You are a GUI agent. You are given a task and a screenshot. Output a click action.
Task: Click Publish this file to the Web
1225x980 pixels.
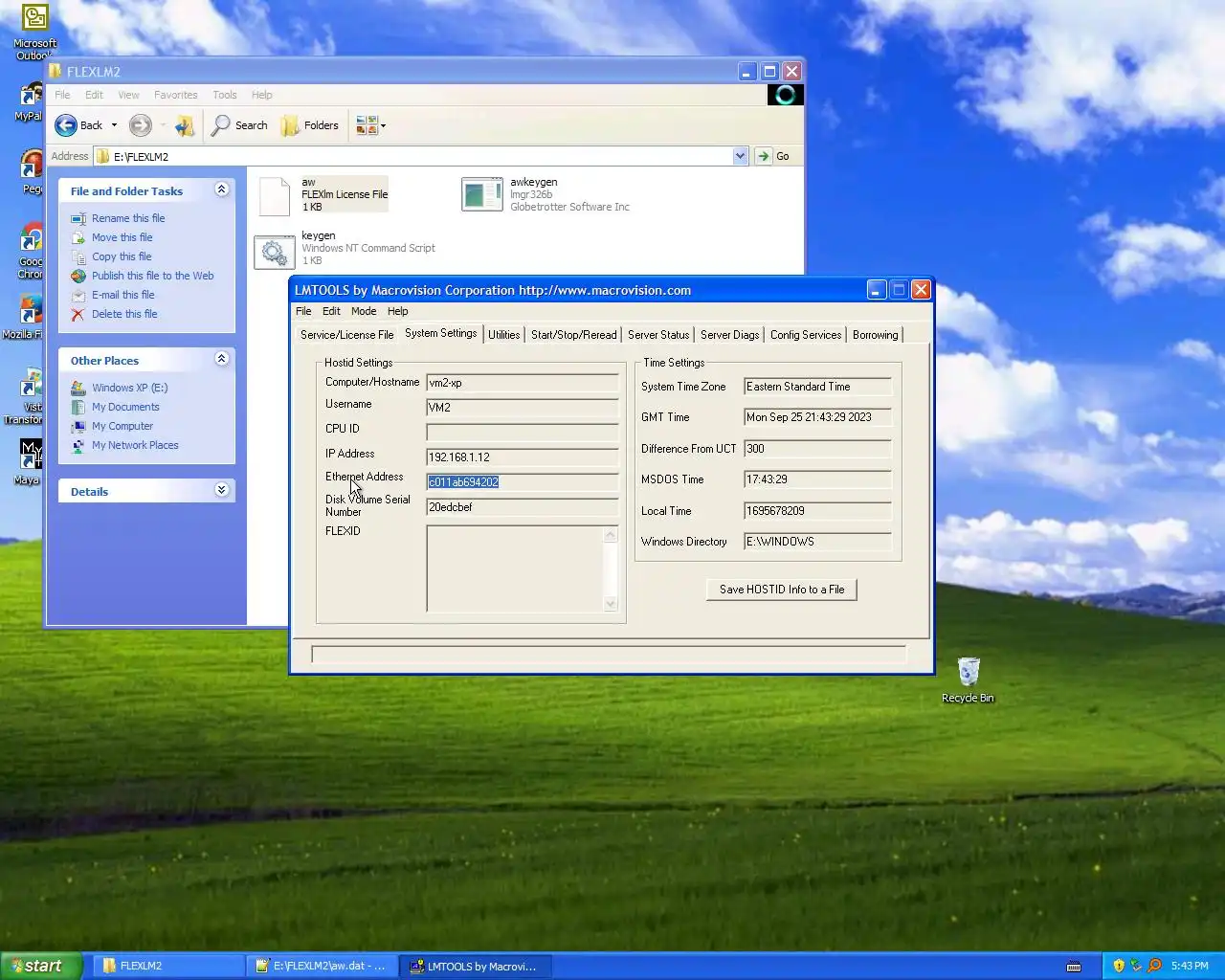tap(152, 276)
